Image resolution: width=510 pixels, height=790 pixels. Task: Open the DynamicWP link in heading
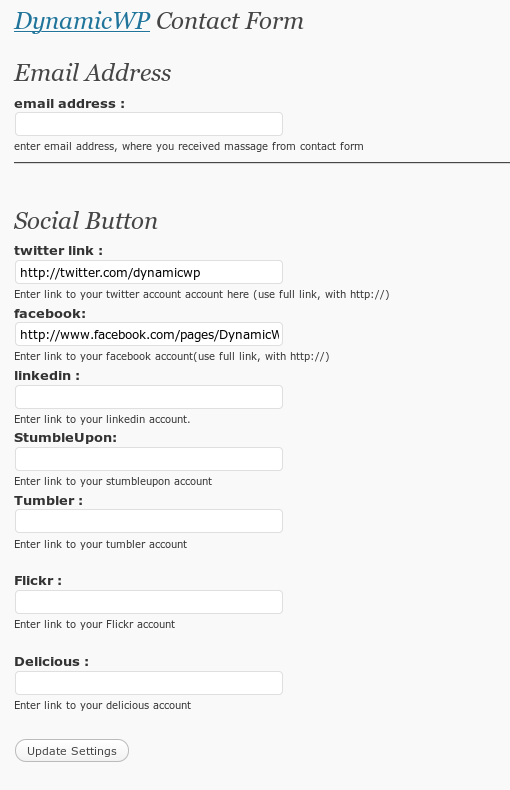pyautogui.click(x=82, y=22)
